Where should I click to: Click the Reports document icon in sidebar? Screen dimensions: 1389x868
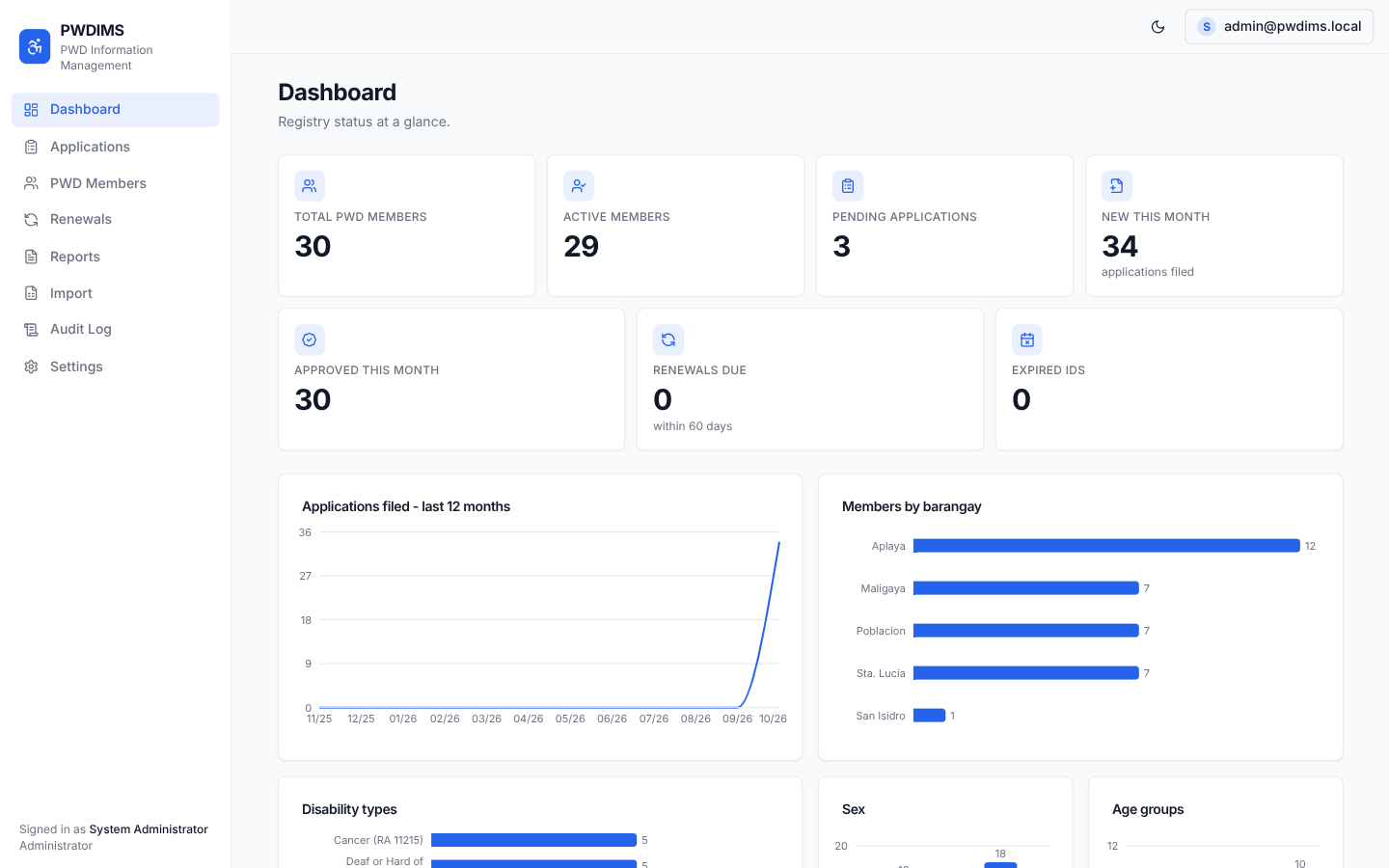tap(31, 257)
